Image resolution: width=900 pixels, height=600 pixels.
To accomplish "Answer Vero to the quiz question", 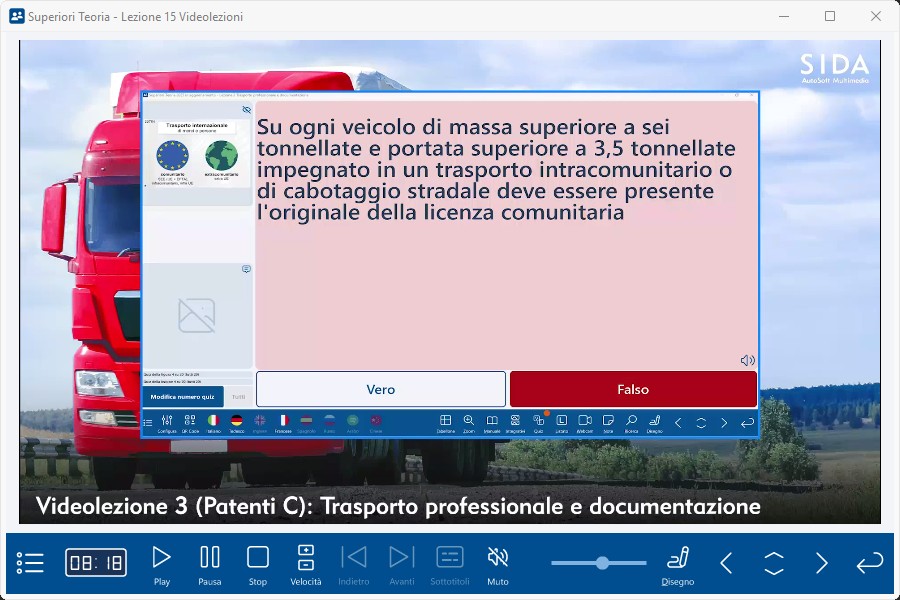I will coord(381,389).
